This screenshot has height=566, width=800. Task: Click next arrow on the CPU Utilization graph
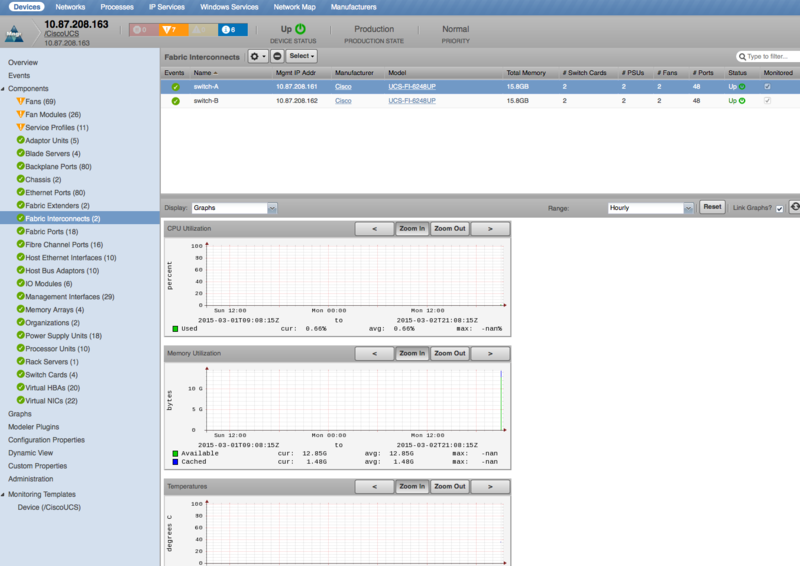coord(490,229)
